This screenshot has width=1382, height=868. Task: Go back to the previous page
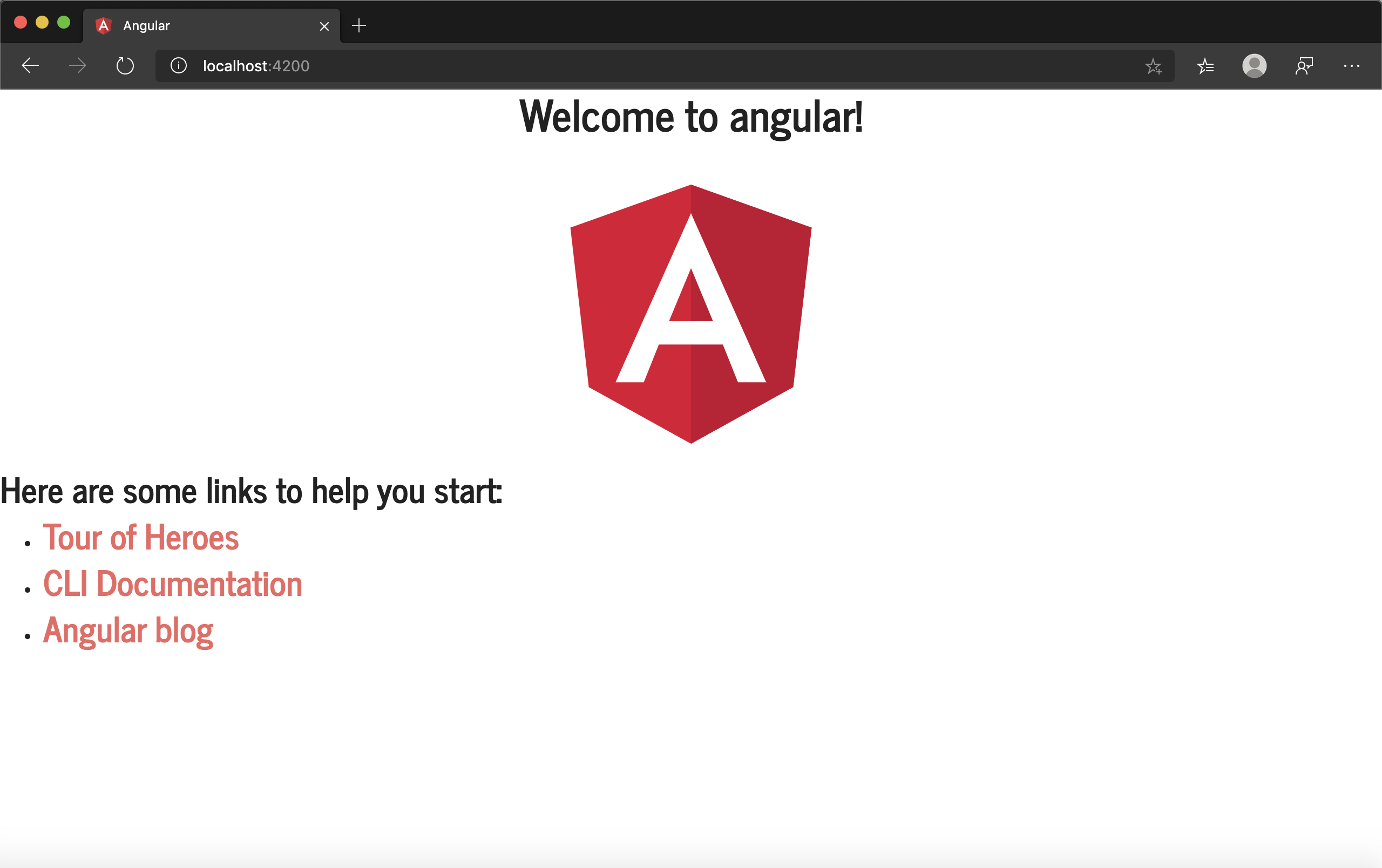[x=30, y=66]
